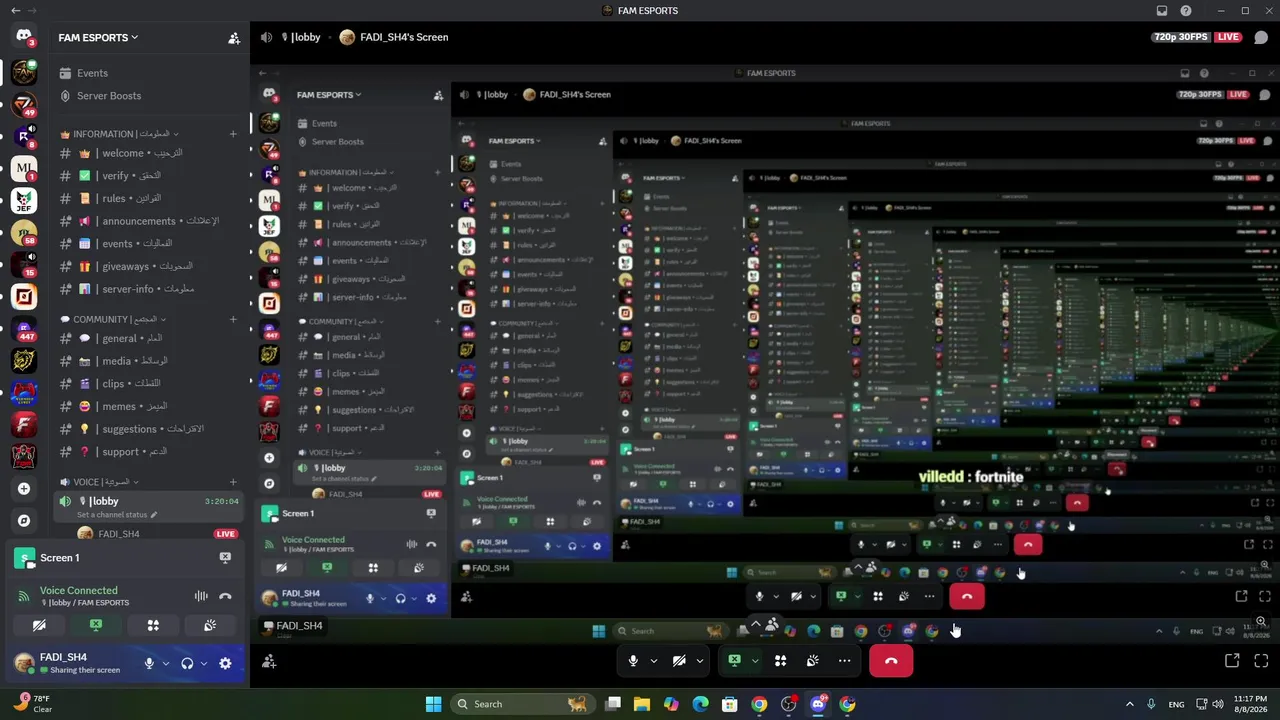Viewport: 1280px width, 720px height.
Task: Open Discord help in title bar
Action: pos(1186,11)
